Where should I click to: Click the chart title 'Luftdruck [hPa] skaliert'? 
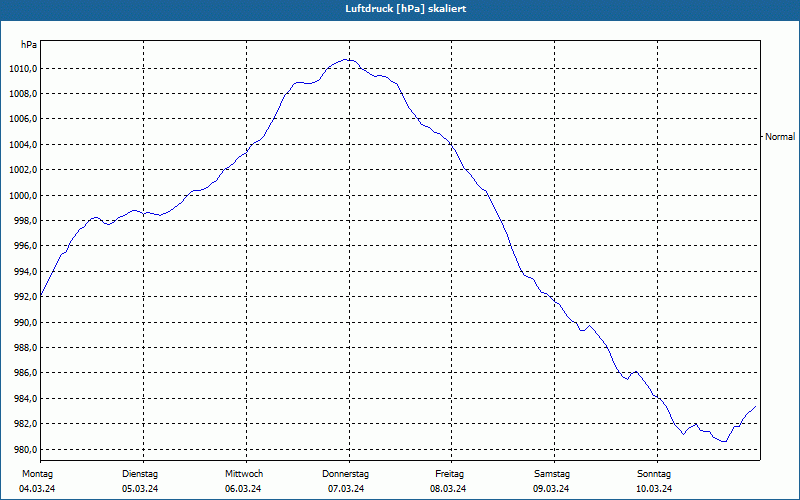click(x=406, y=9)
